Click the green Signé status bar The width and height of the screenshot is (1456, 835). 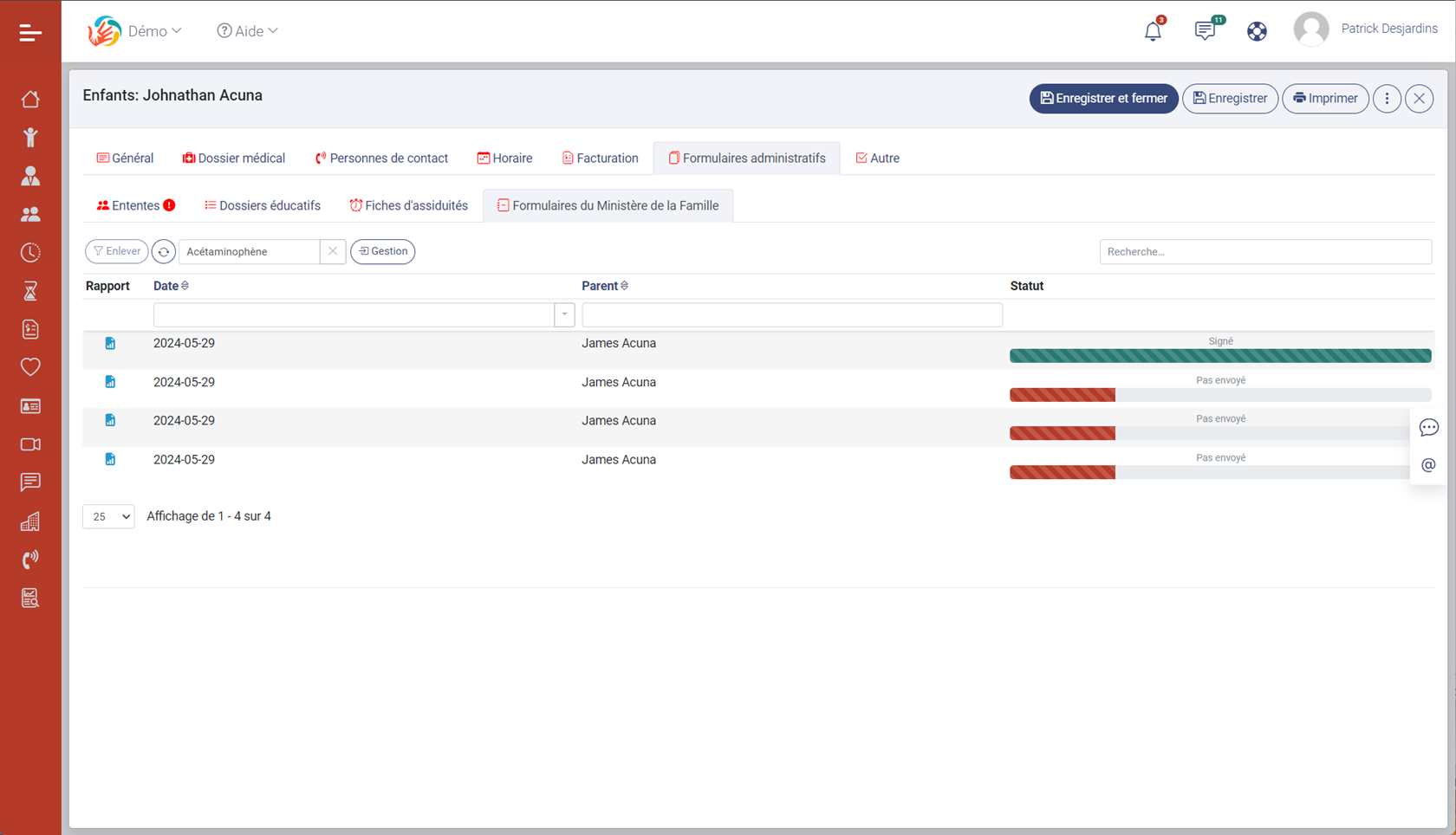1219,355
